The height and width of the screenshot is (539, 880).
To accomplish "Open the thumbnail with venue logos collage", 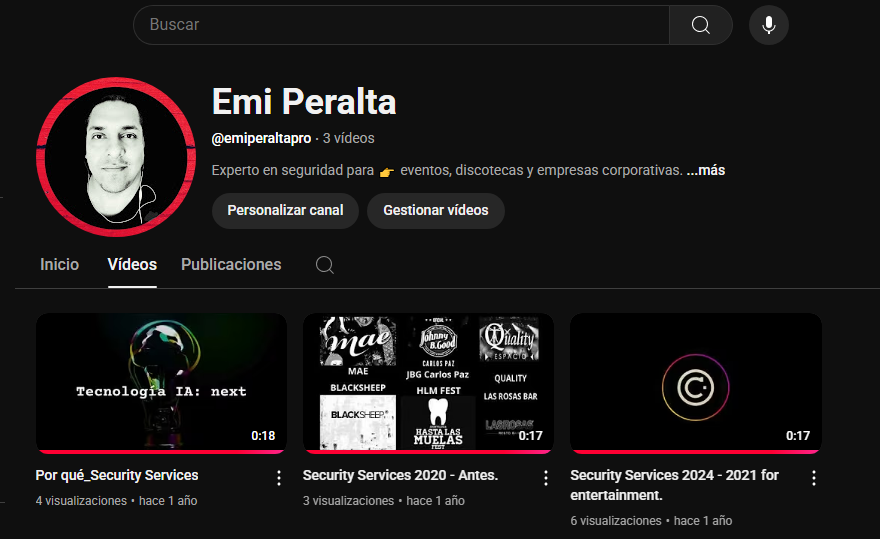I will pos(428,383).
